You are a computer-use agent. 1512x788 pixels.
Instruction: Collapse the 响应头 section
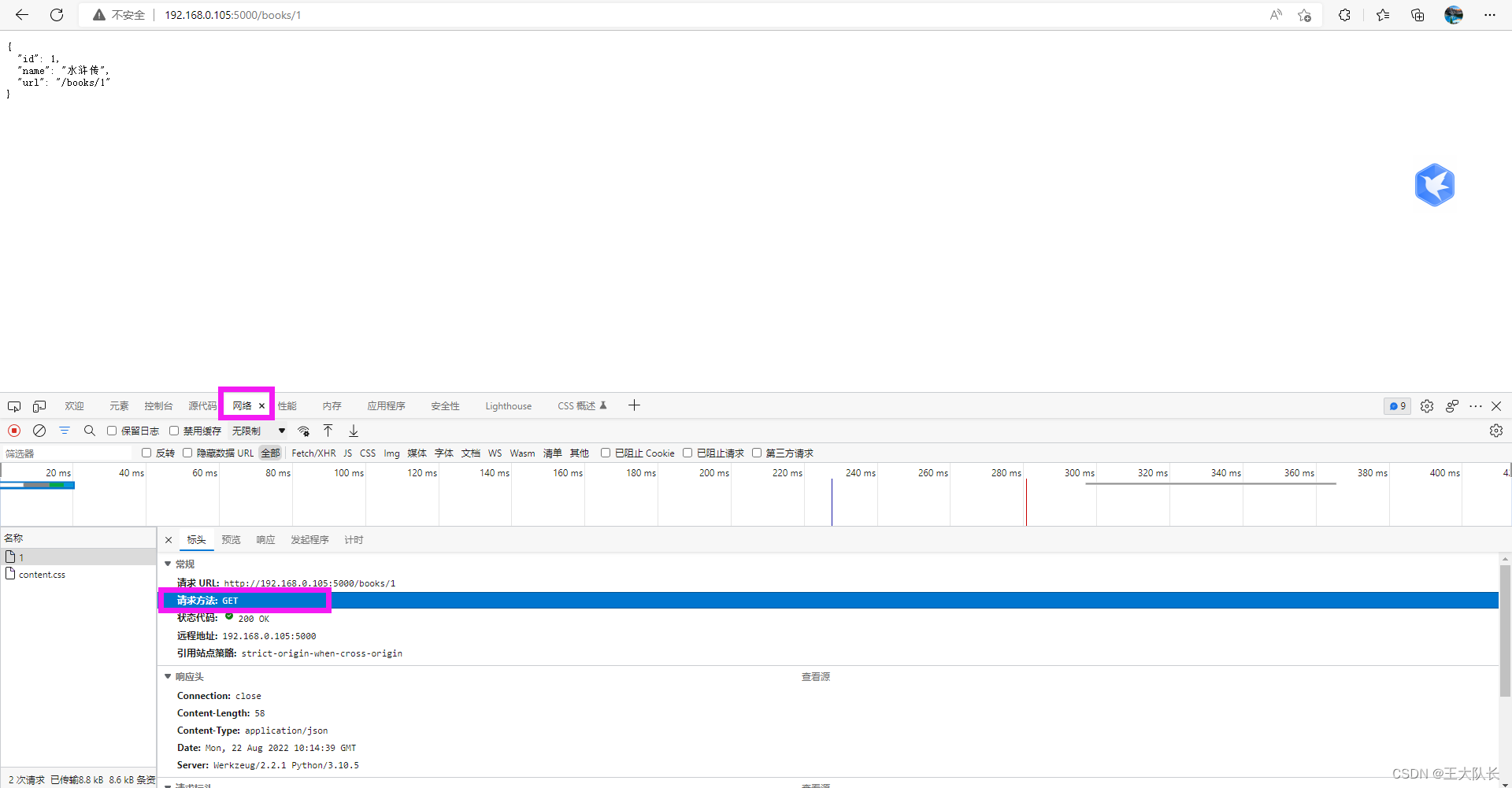tap(168, 677)
